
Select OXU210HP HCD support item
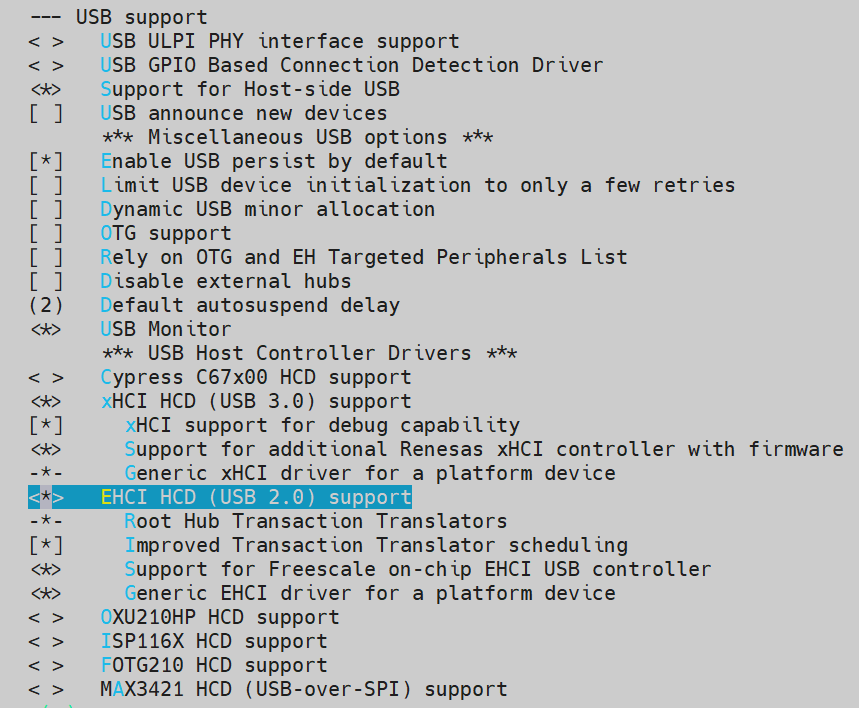click(184, 618)
